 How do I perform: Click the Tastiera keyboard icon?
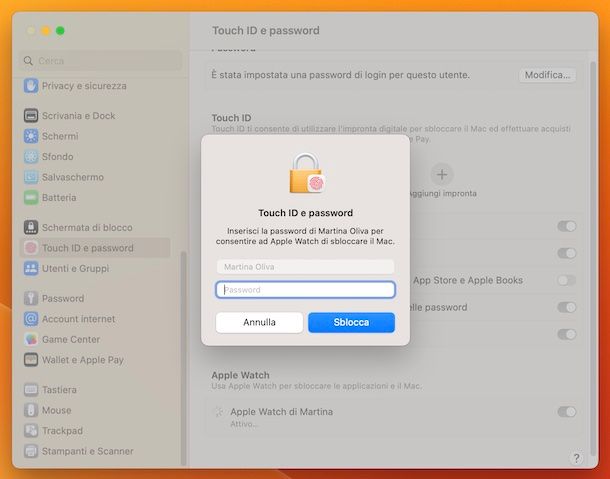coord(31,390)
